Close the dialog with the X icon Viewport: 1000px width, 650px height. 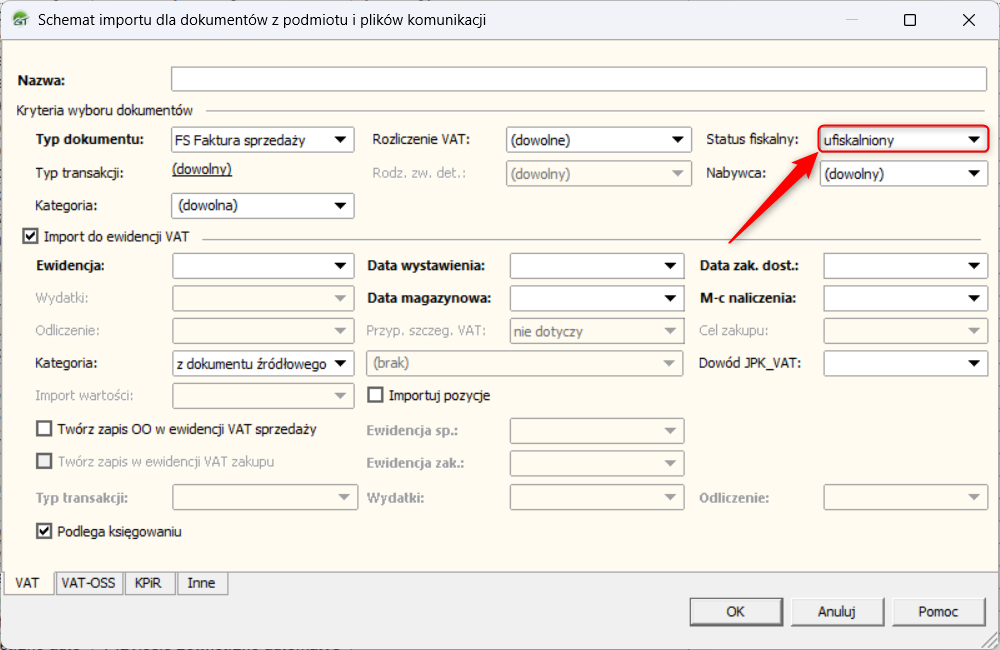click(968, 20)
